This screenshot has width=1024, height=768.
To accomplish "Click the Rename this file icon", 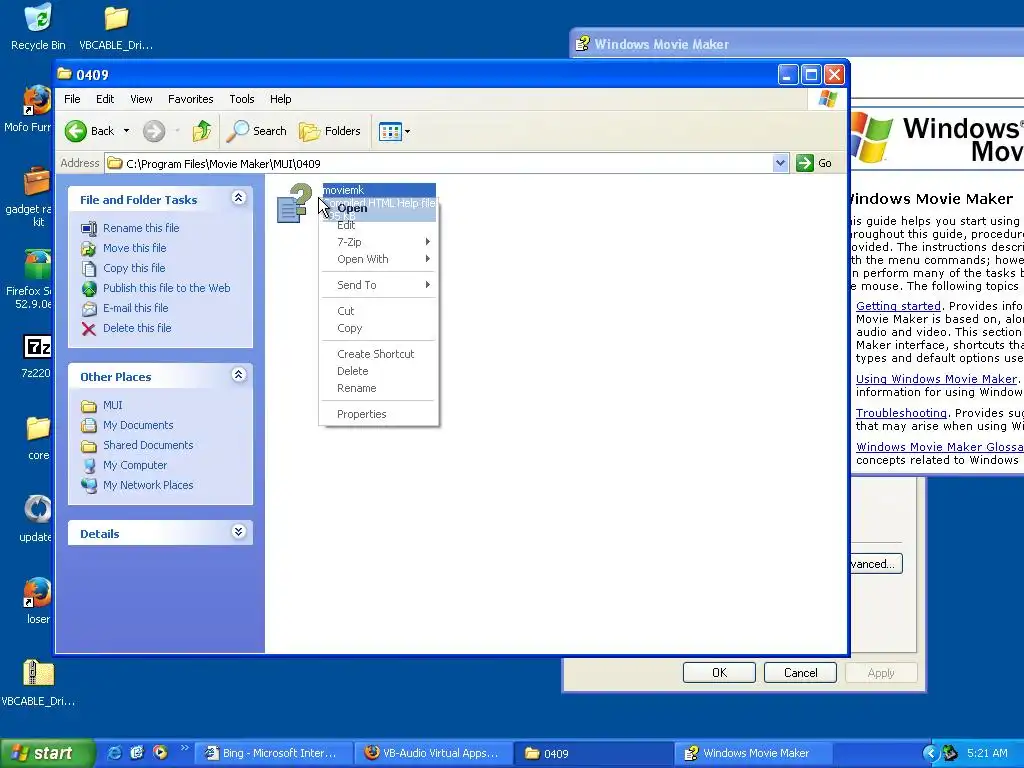I will (89, 228).
